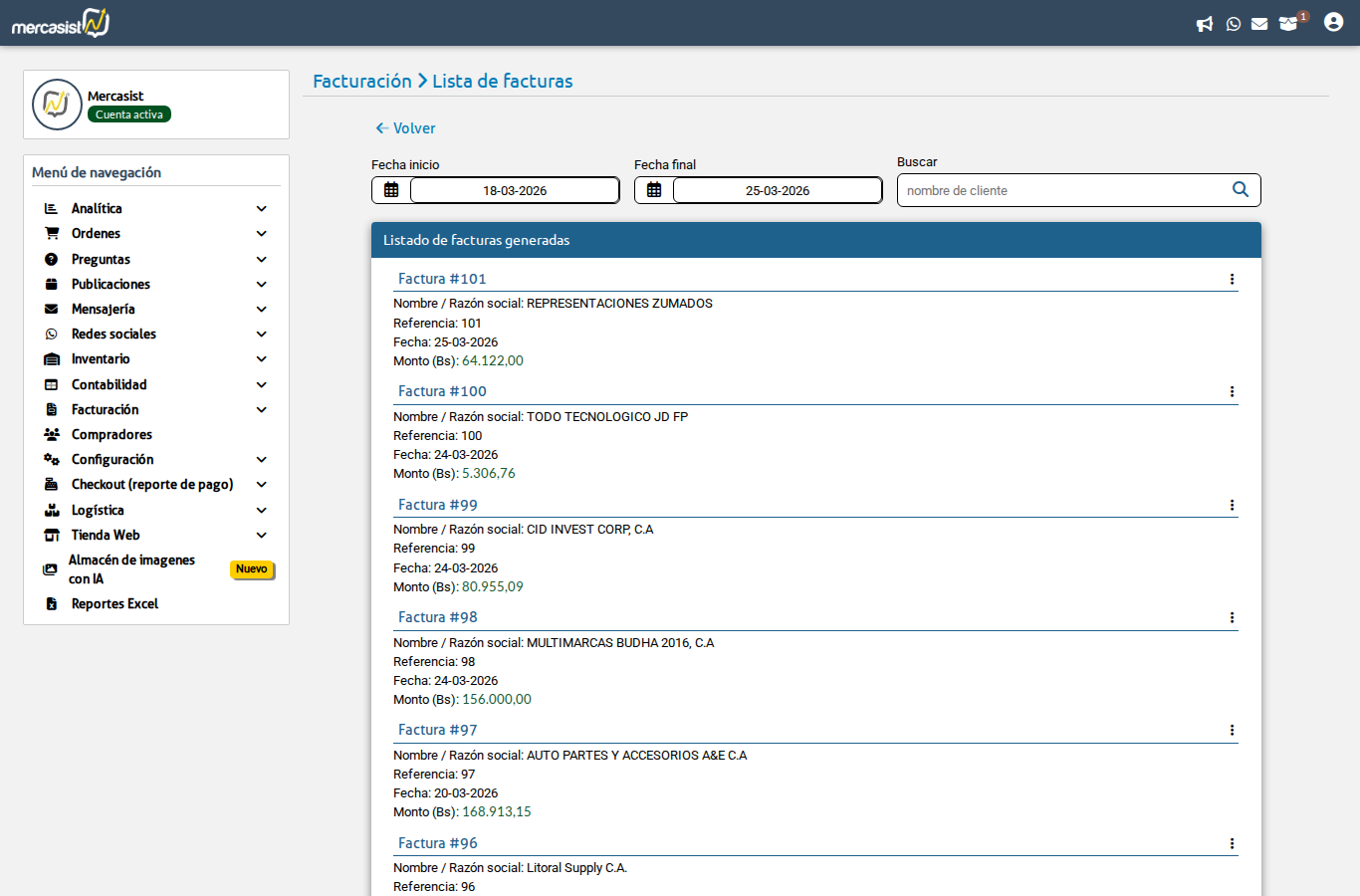The width and height of the screenshot is (1360, 896).
Task: Open the notifications box icon with badge
Action: click(x=1289, y=23)
